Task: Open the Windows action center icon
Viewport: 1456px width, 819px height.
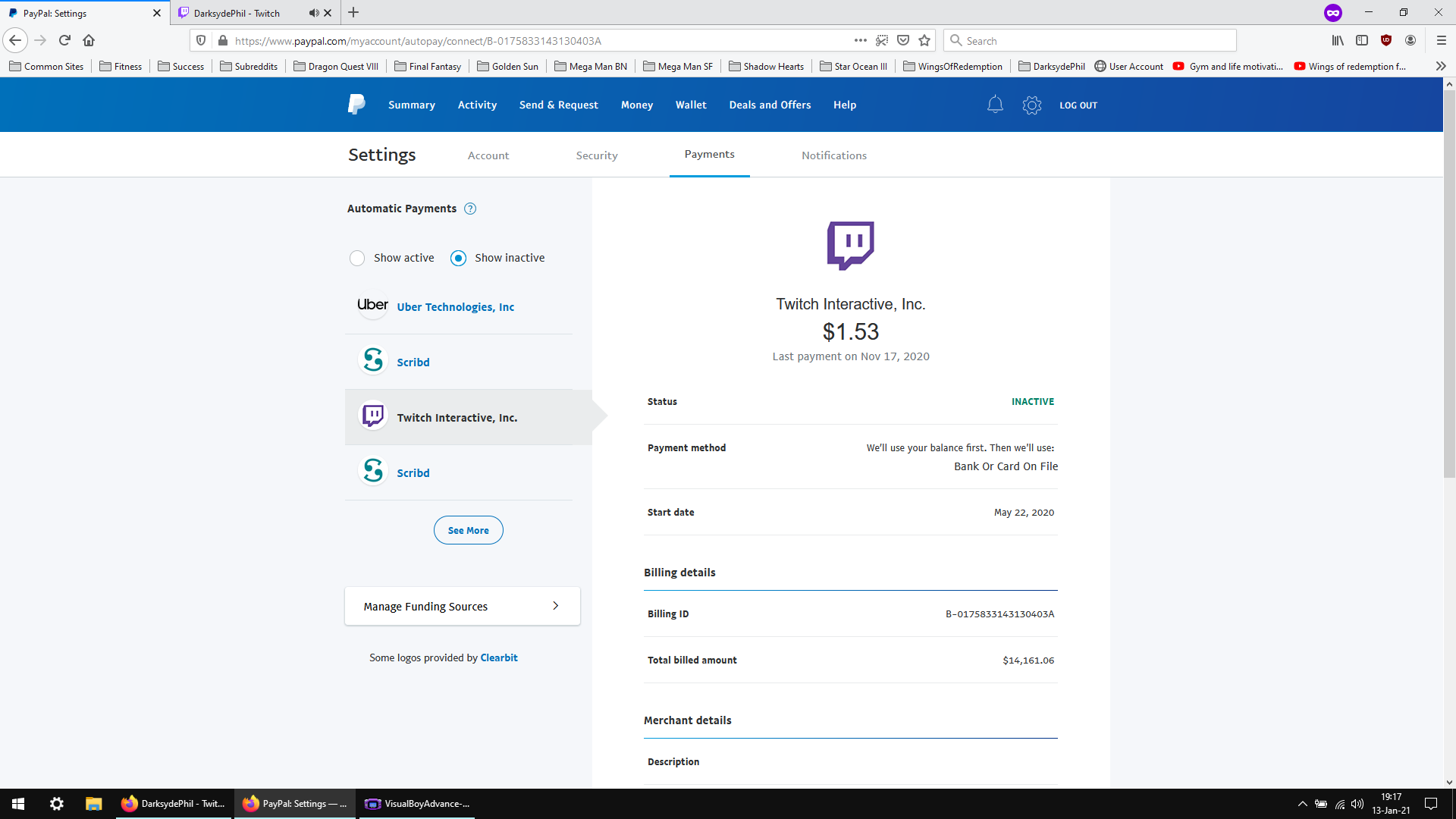Action: [1431, 804]
